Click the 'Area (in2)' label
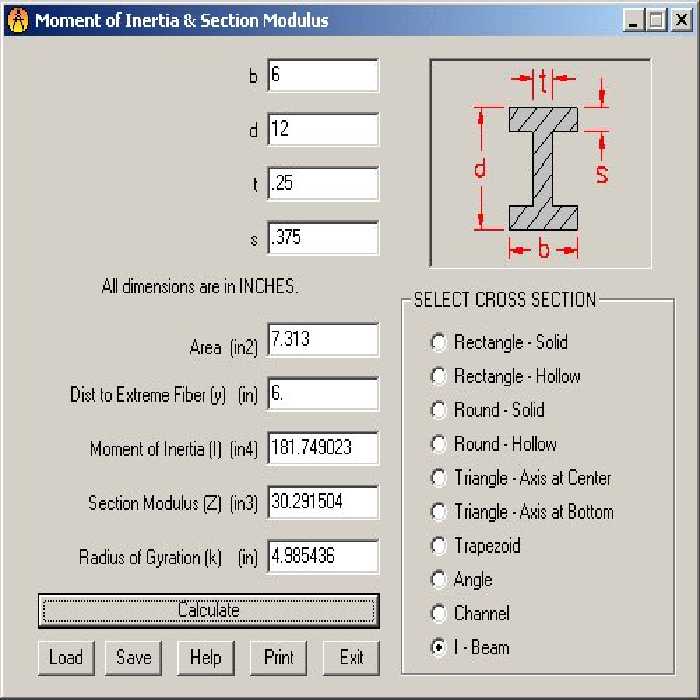The height and width of the screenshot is (700, 700). pyautogui.click(x=224, y=347)
